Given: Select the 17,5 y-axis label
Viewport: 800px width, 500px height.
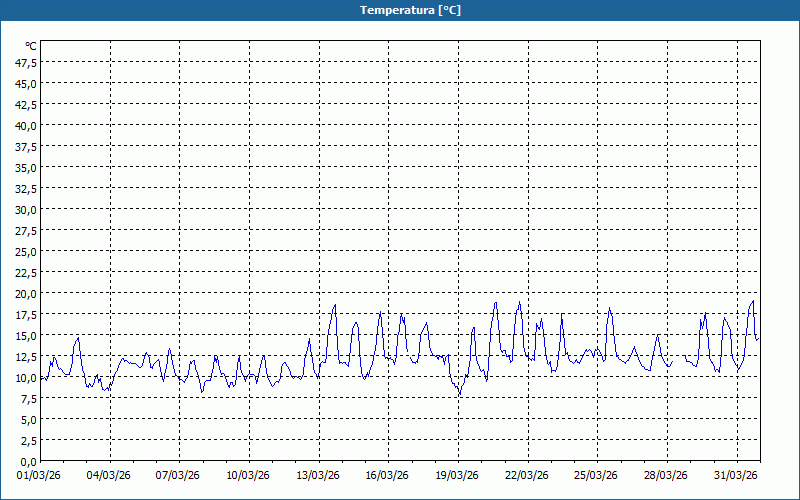Looking at the screenshot, I should click(27, 315).
